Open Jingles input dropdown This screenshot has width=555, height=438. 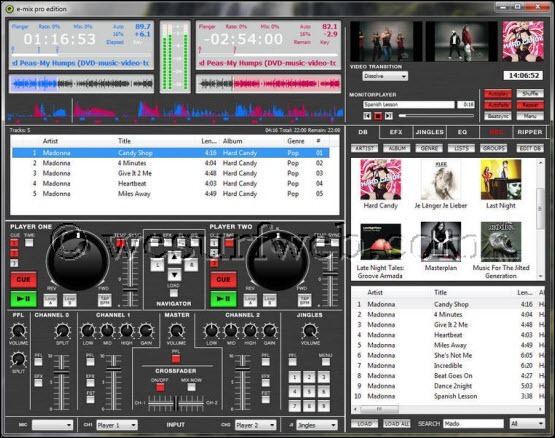(x=317, y=425)
